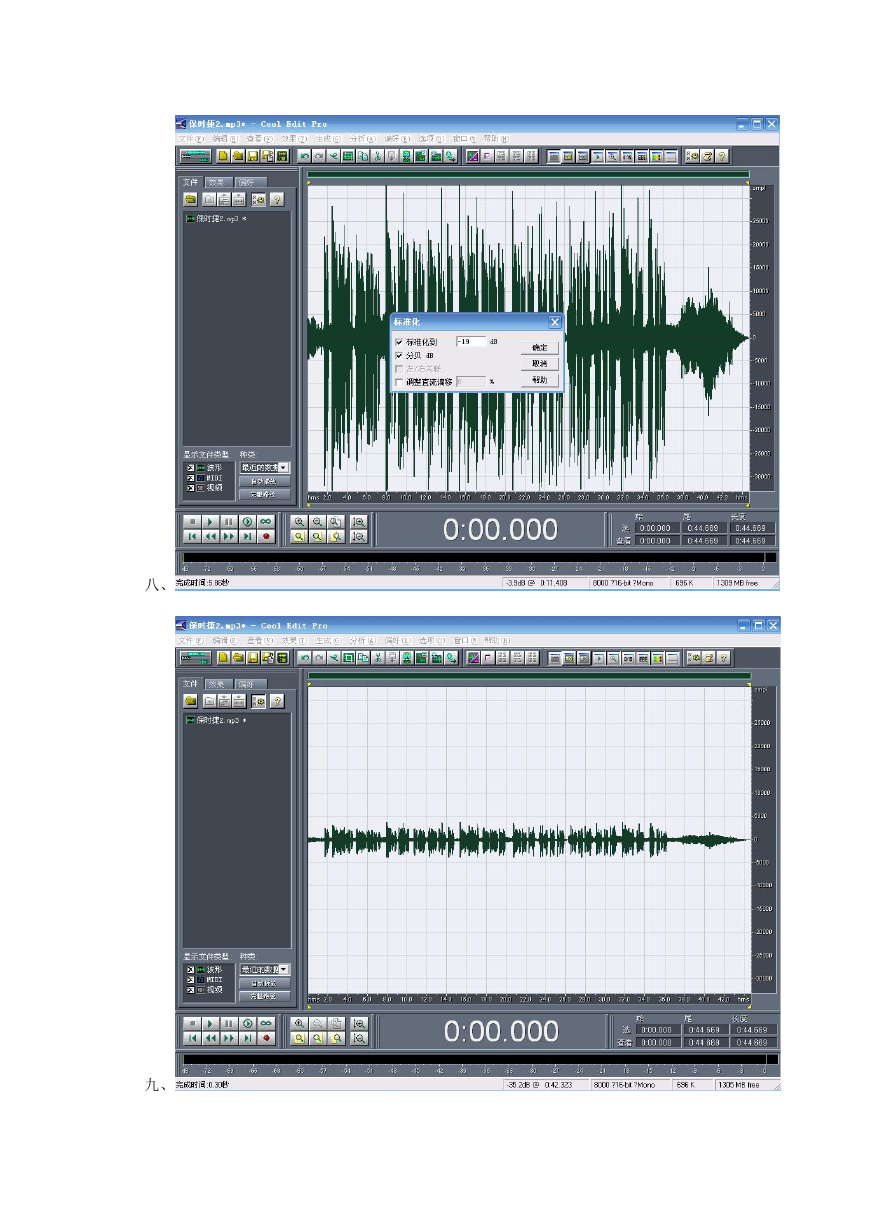The width and height of the screenshot is (869, 1228).
Task: Click the Redo arrow in the lower toolbar
Action: pos(319,658)
